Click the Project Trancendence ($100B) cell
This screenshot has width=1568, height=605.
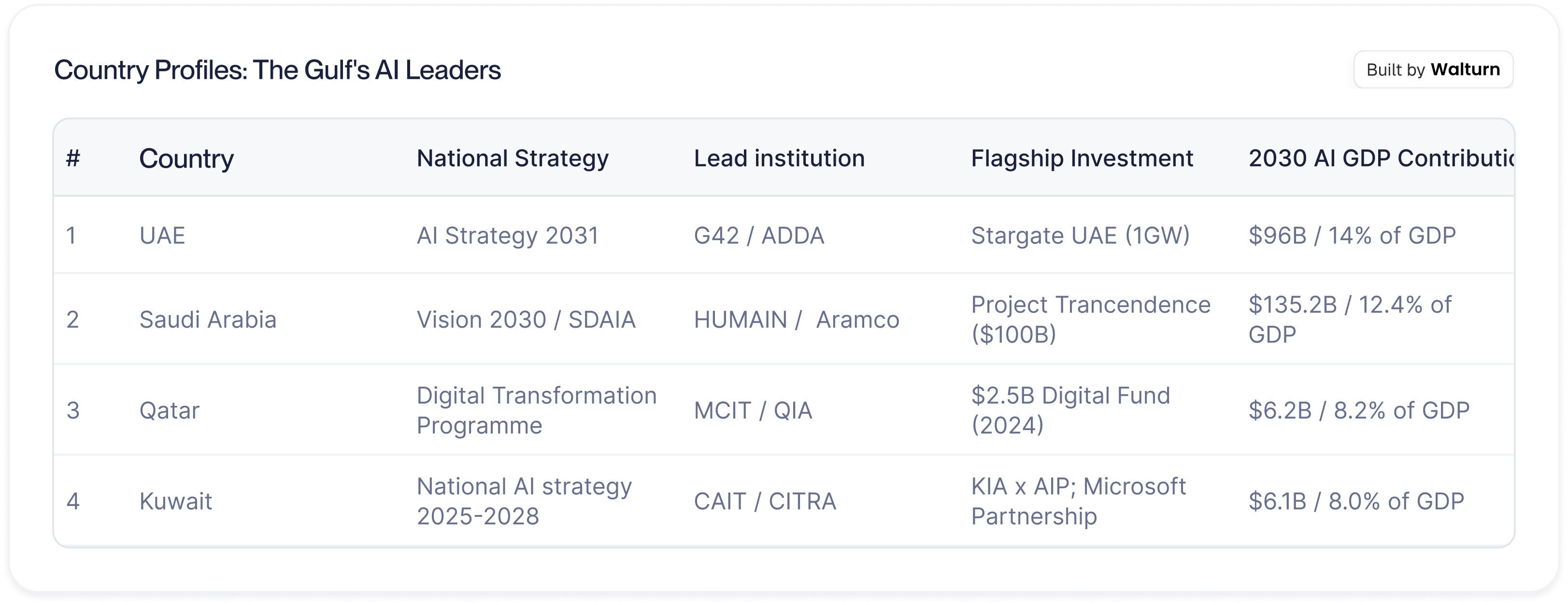(x=1091, y=319)
